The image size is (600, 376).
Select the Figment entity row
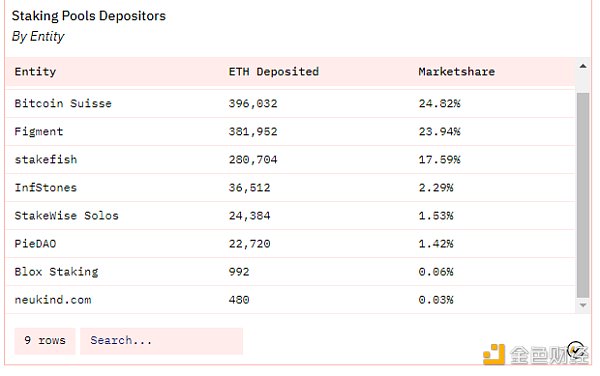pos(290,132)
